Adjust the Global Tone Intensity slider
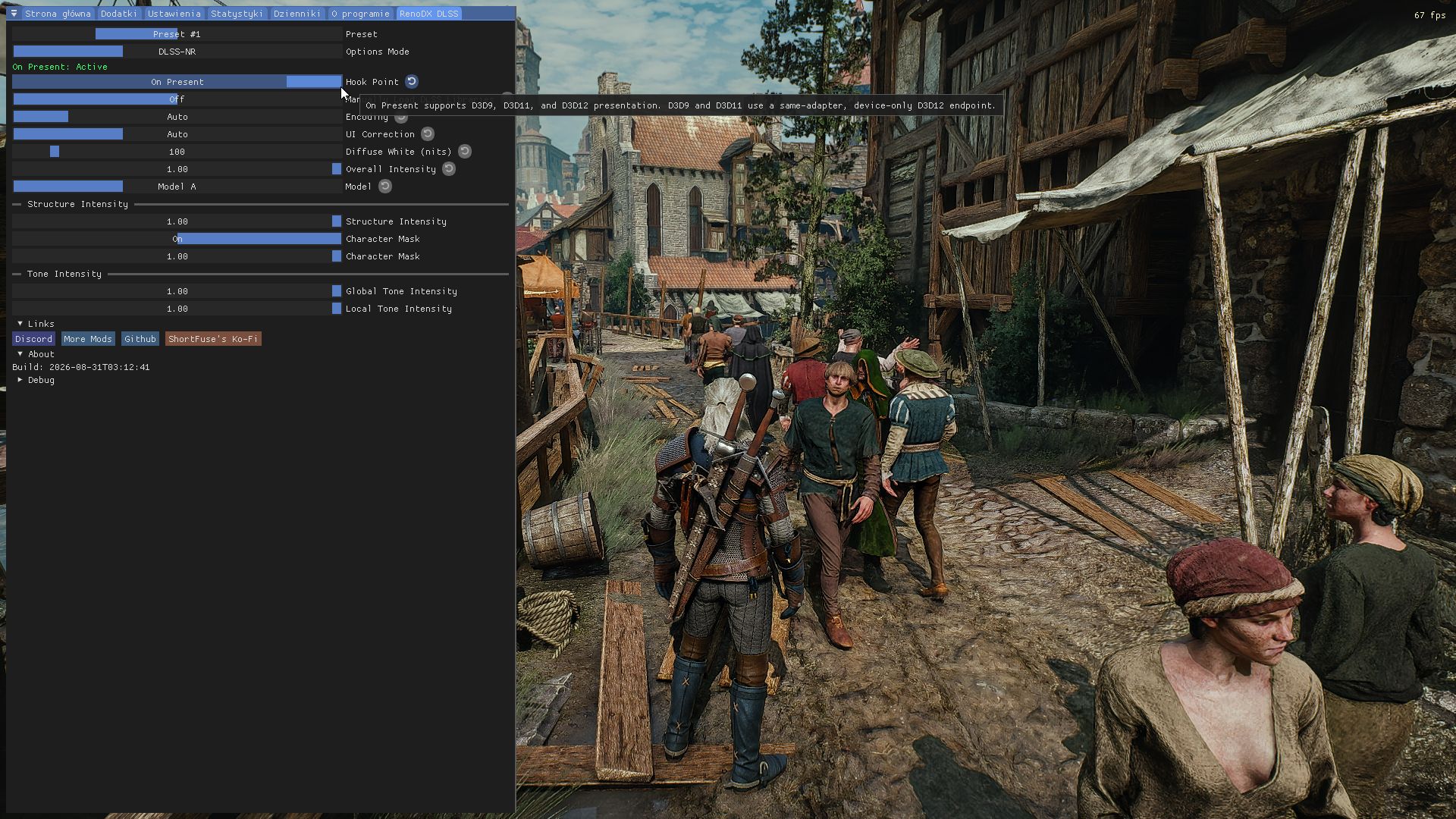Viewport: 1456px width, 819px height. pyautogui.click(x=177, y=291)
